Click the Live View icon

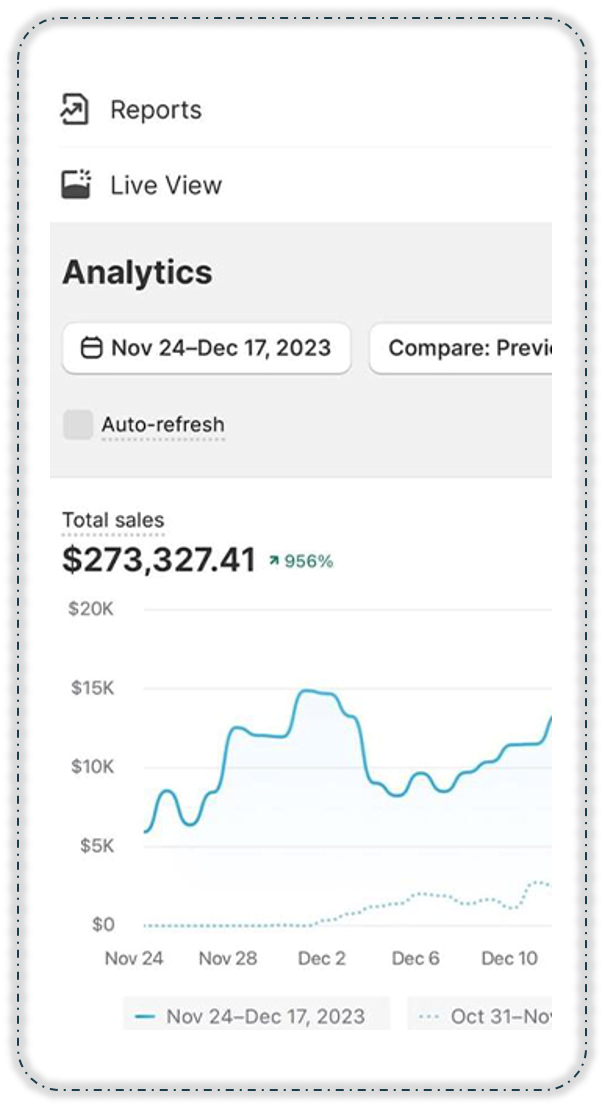tap(76, 184)
